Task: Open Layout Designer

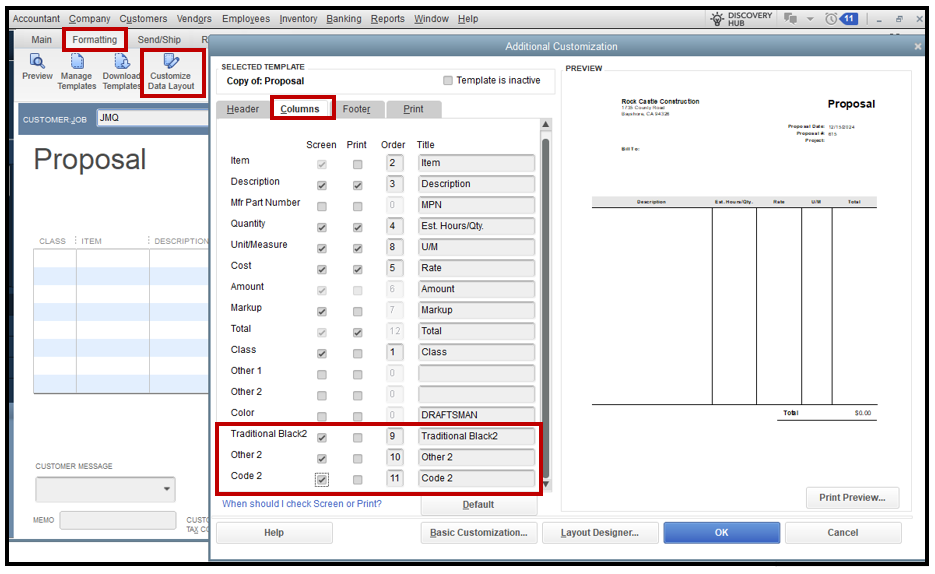Action: tap(600, 533)
